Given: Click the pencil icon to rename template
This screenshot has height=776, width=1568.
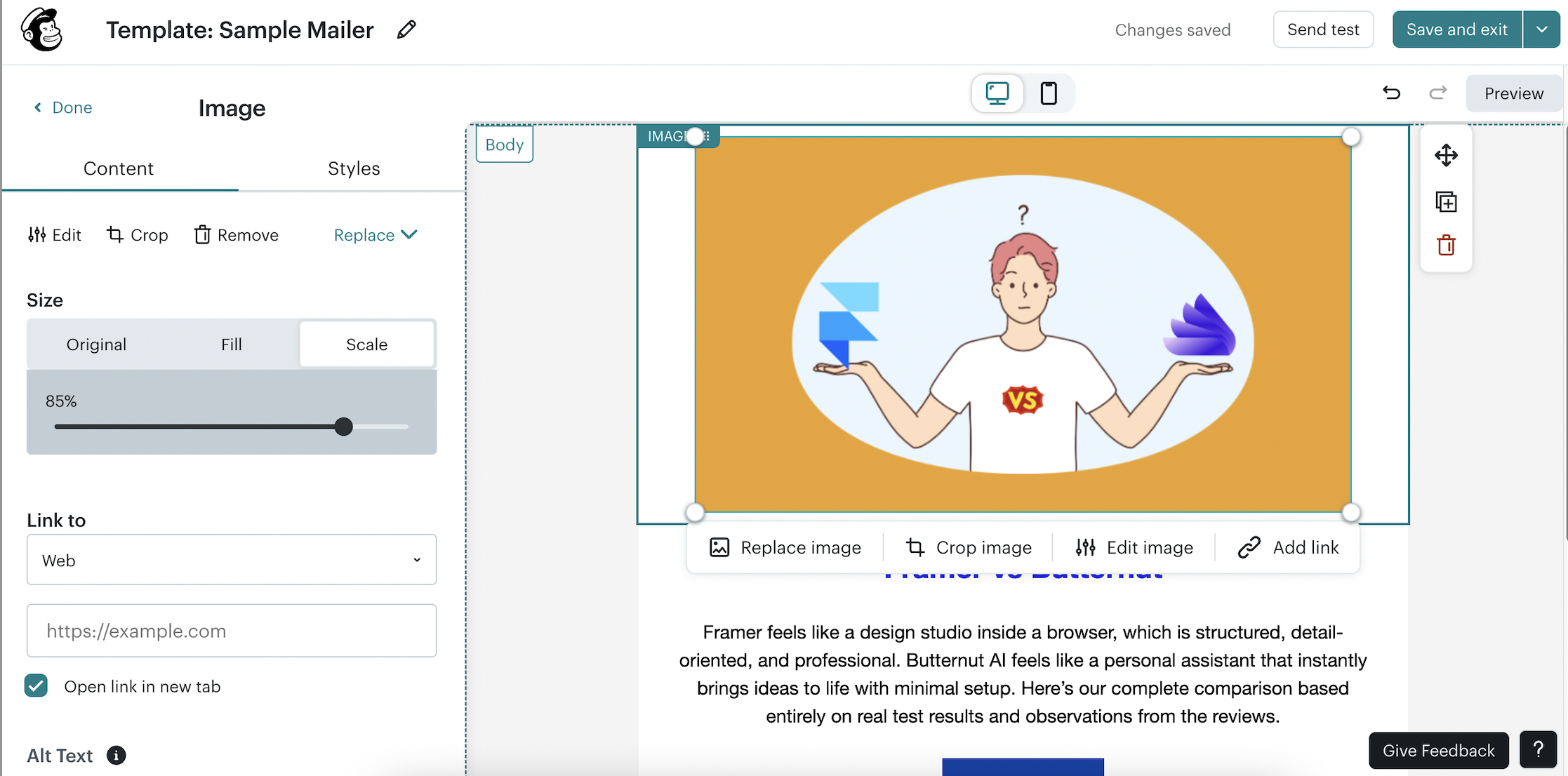Looking at the screenshot, I should 406,29.
